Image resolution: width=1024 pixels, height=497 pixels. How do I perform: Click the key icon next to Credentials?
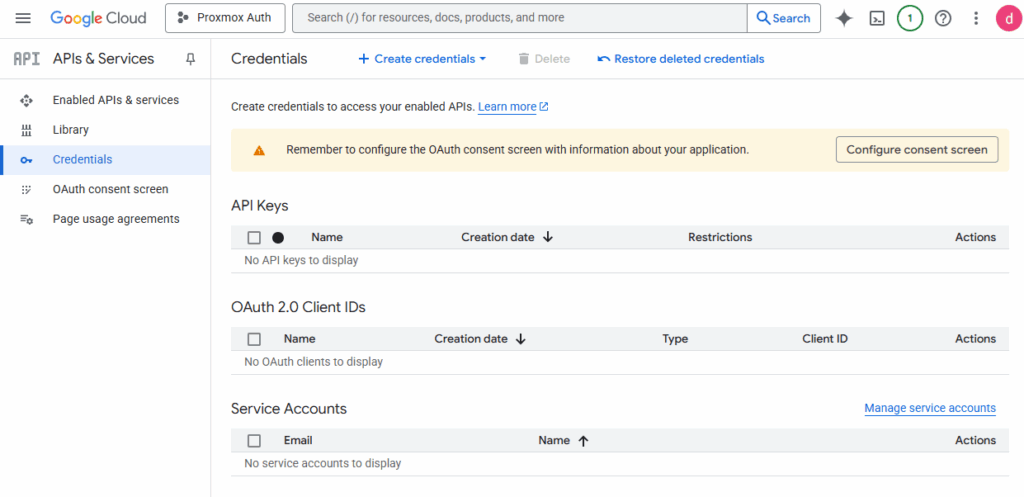[26, 160]
